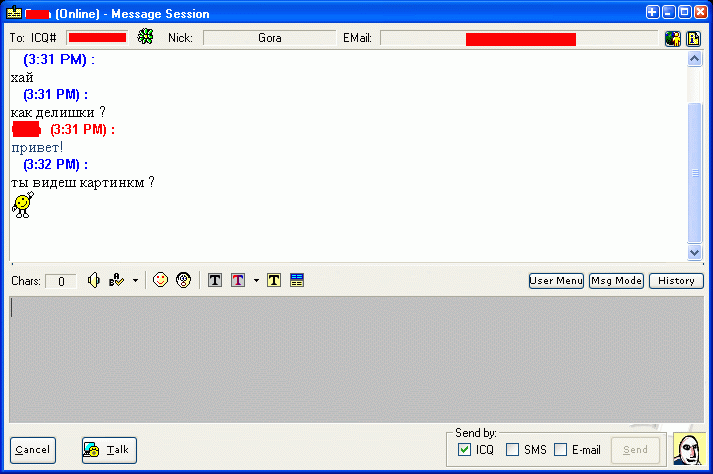Click chat scrollbar up arrow
713x474 pixels.
[x=694, y=59]
